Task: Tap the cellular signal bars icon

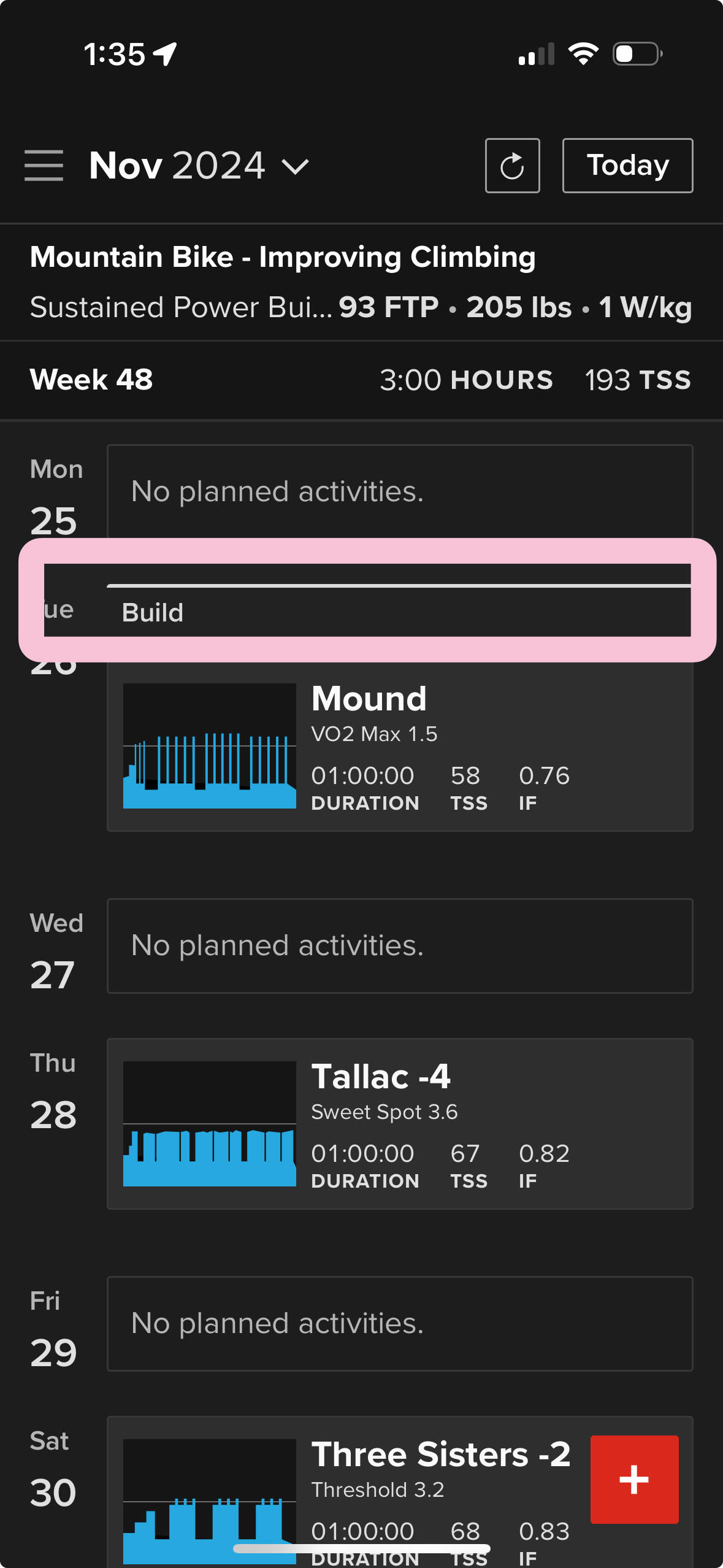Action: [x=537, y=54]
